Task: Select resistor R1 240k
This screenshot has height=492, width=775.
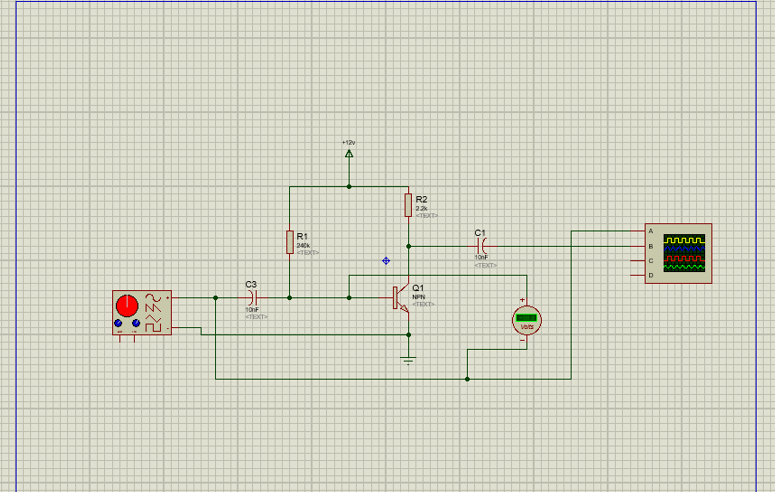Action: pyautogui.click(x=290, y=242)
